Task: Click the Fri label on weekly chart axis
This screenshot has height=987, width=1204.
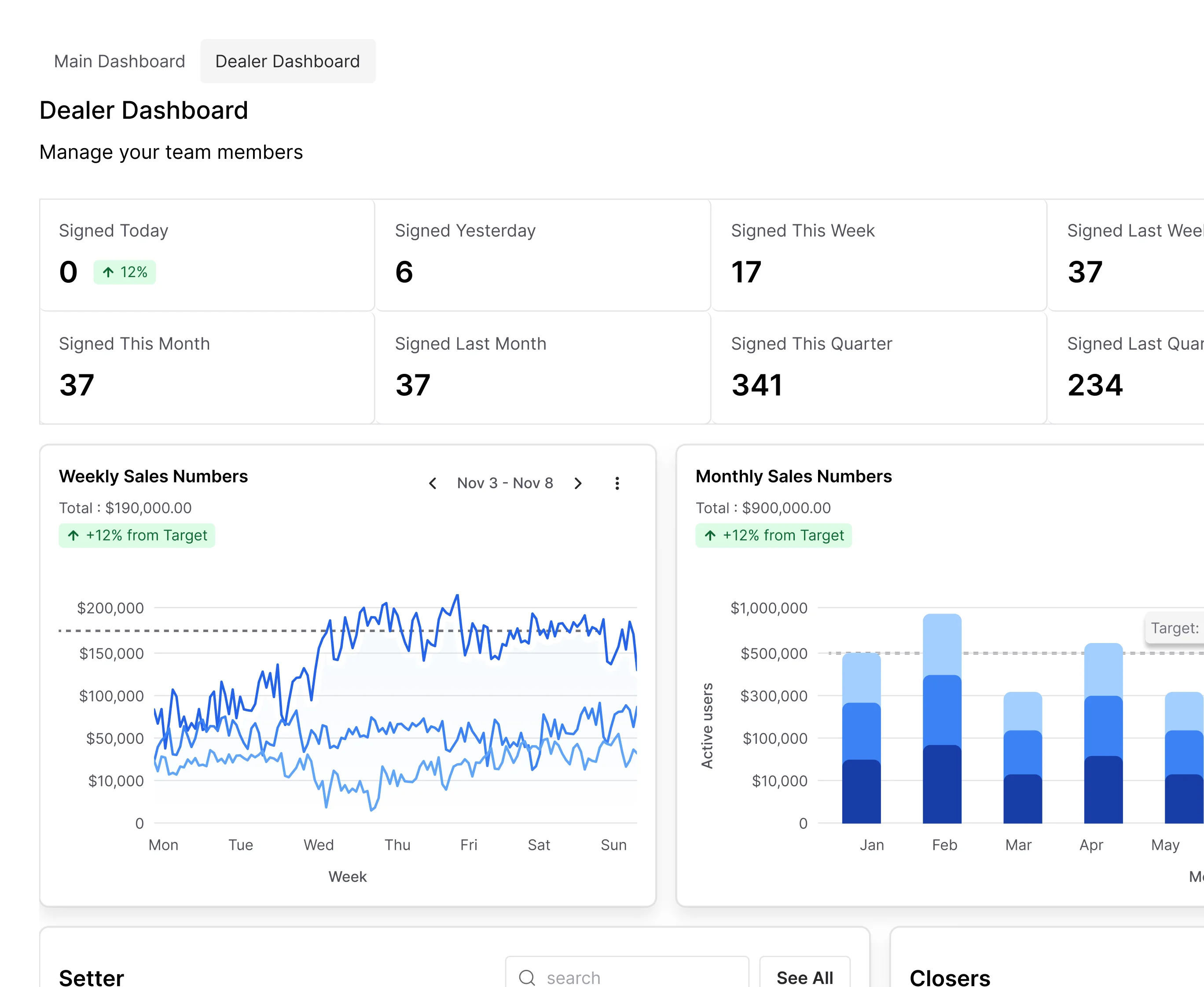Action: [x=469, y=845]
